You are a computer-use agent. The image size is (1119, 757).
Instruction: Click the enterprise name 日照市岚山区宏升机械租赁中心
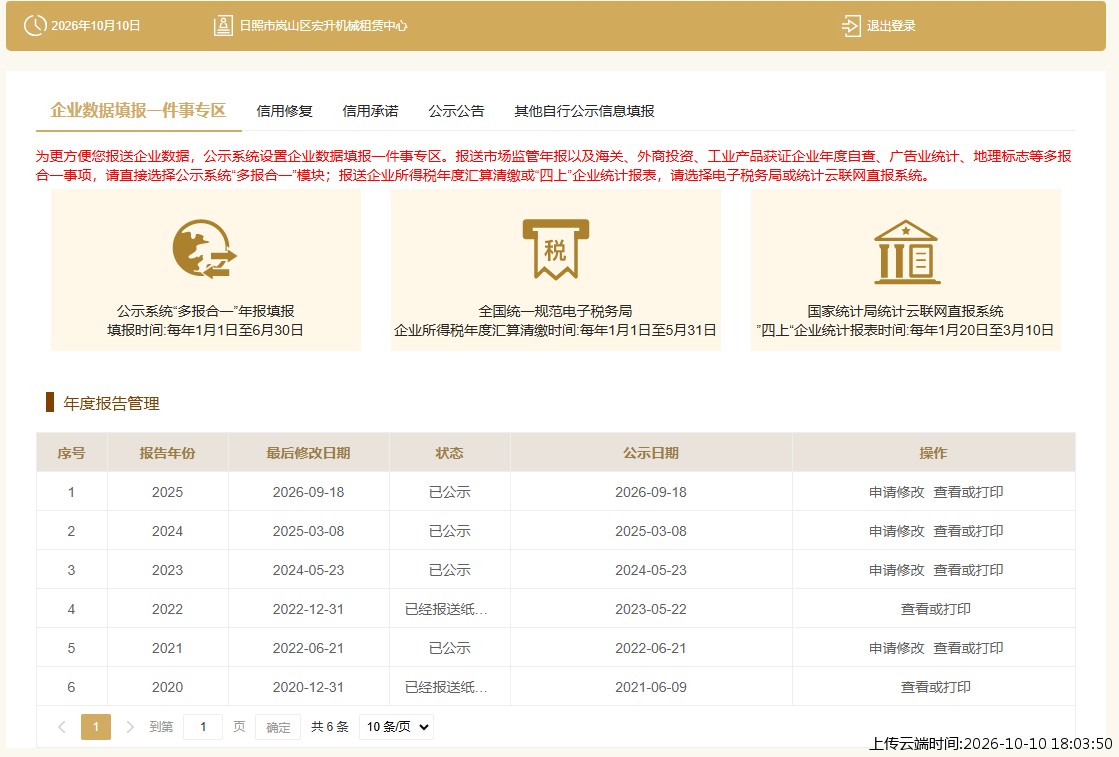coord(323,26)
